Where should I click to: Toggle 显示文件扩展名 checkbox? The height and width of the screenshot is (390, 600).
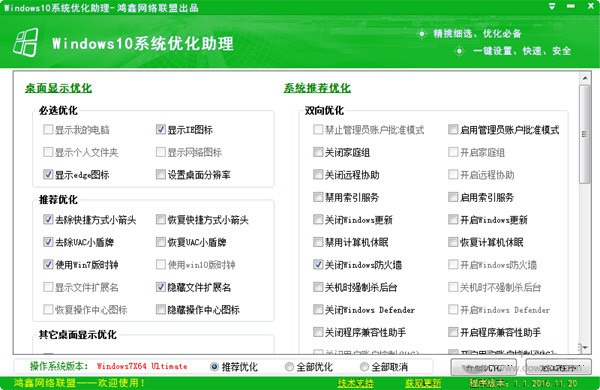(x=48, y=287)
